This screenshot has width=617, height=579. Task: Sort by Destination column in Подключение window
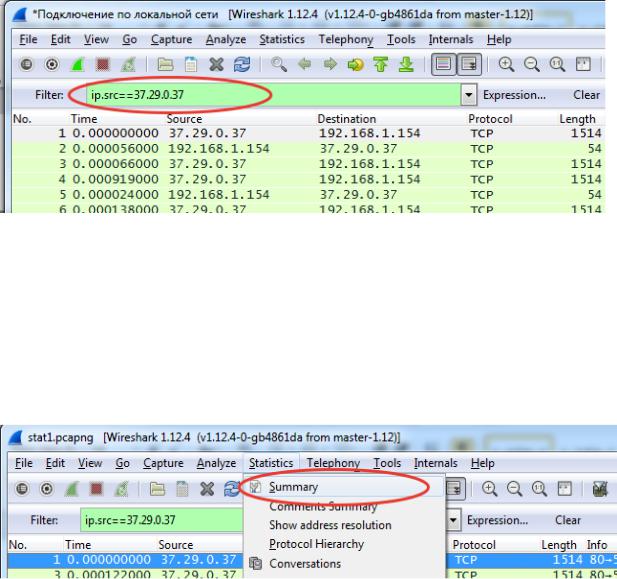pos(347,118)
